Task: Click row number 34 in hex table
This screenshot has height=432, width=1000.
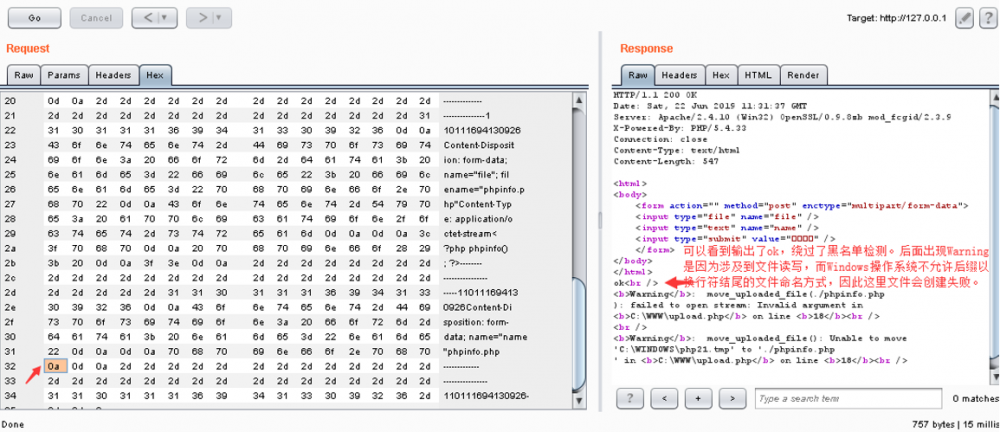Action: (10, 396)
